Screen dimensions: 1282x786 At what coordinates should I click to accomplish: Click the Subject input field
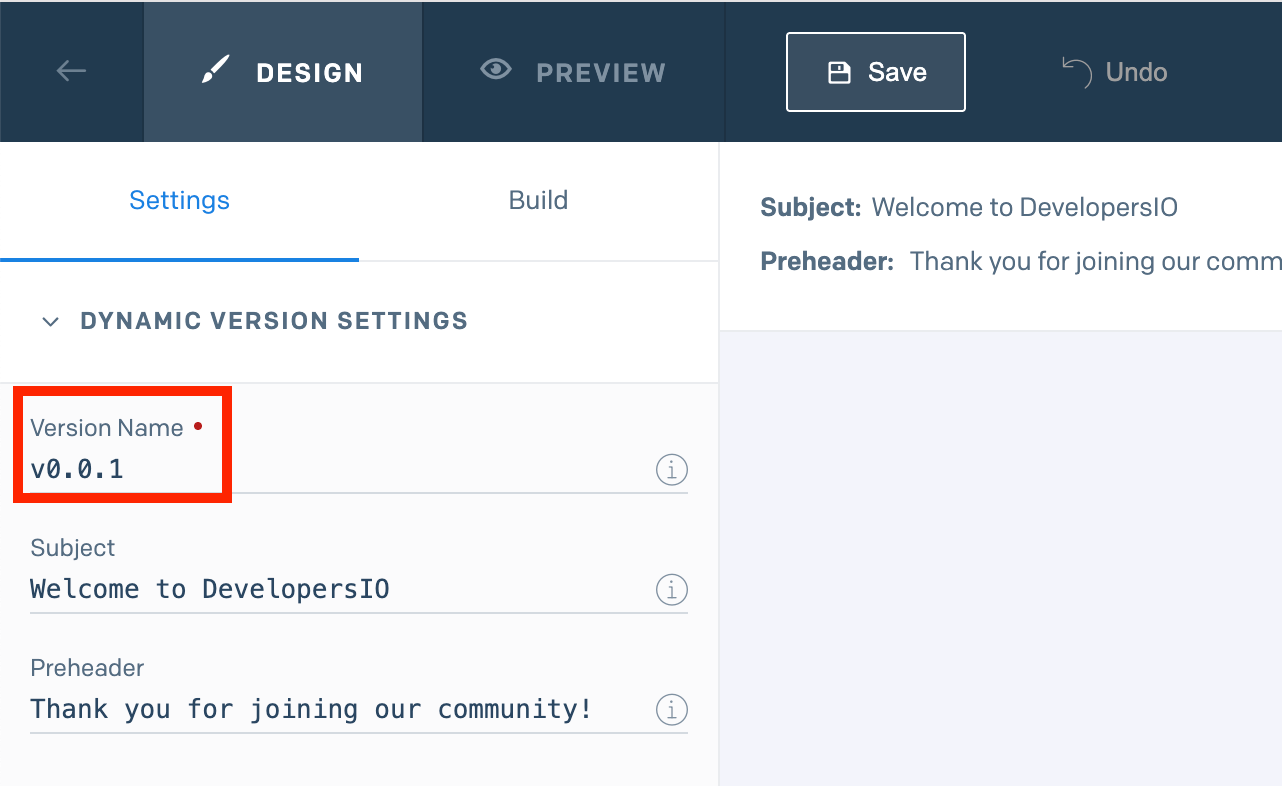pos(330,589)
